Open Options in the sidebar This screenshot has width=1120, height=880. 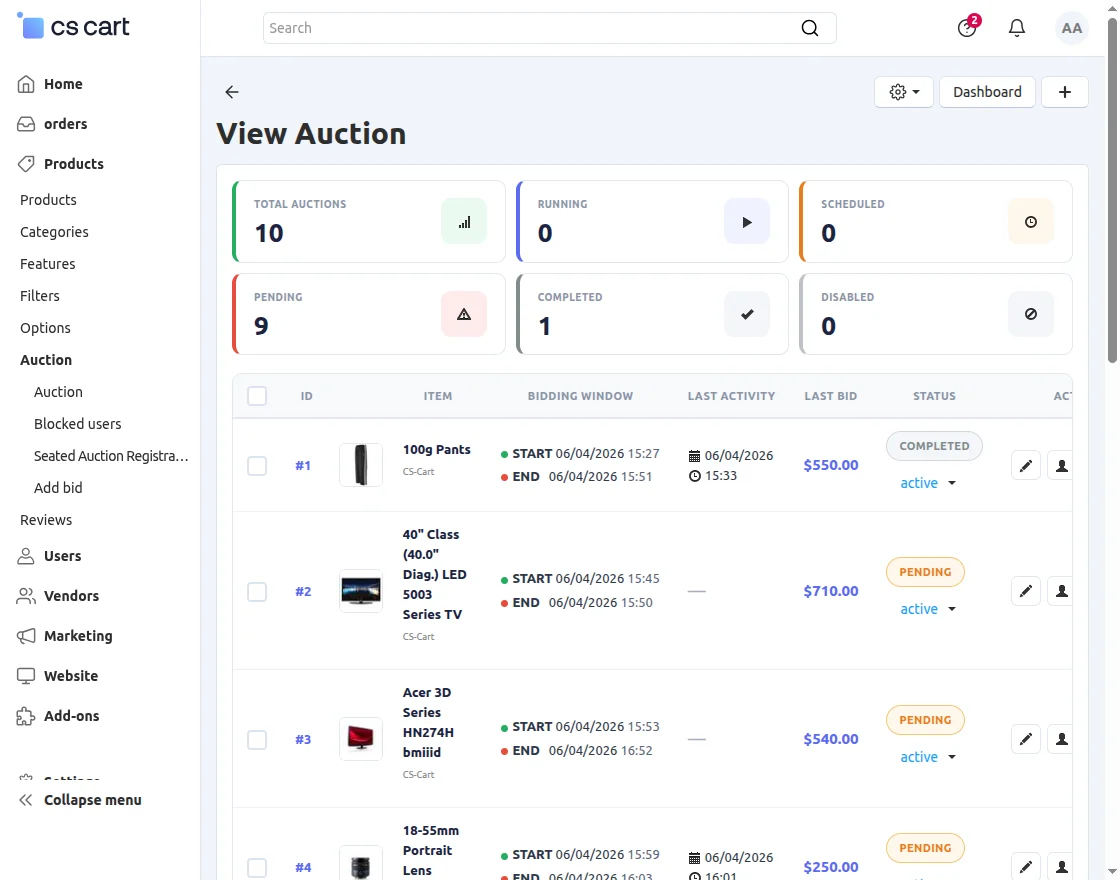pos(45,328)
